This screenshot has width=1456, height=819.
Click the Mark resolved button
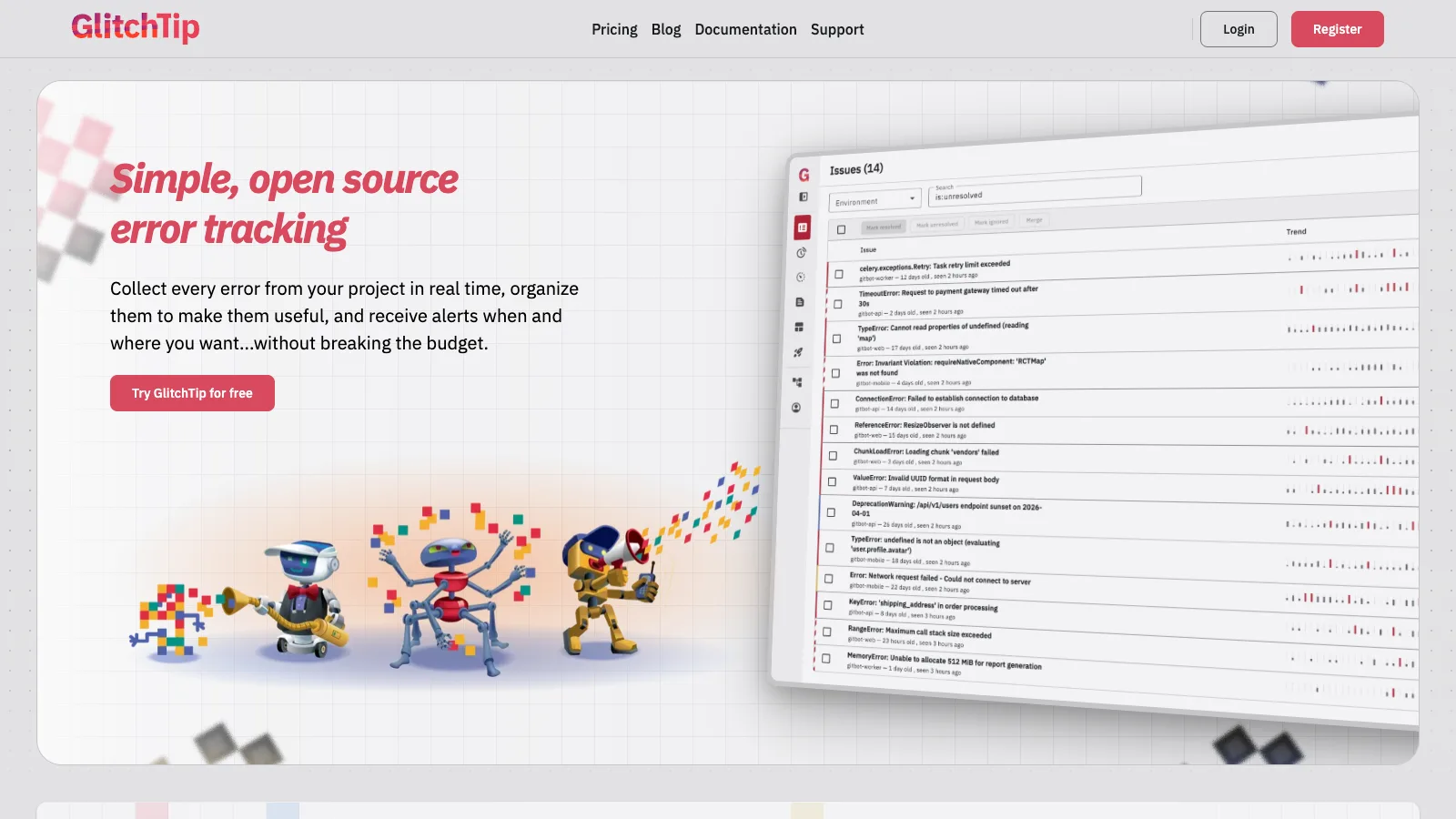pos(884,227)
